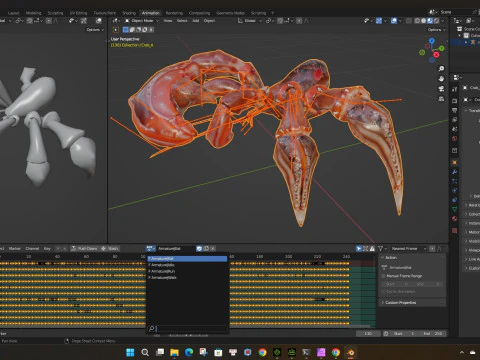Click the action name field
480x360 pixels.
[176, 249]
